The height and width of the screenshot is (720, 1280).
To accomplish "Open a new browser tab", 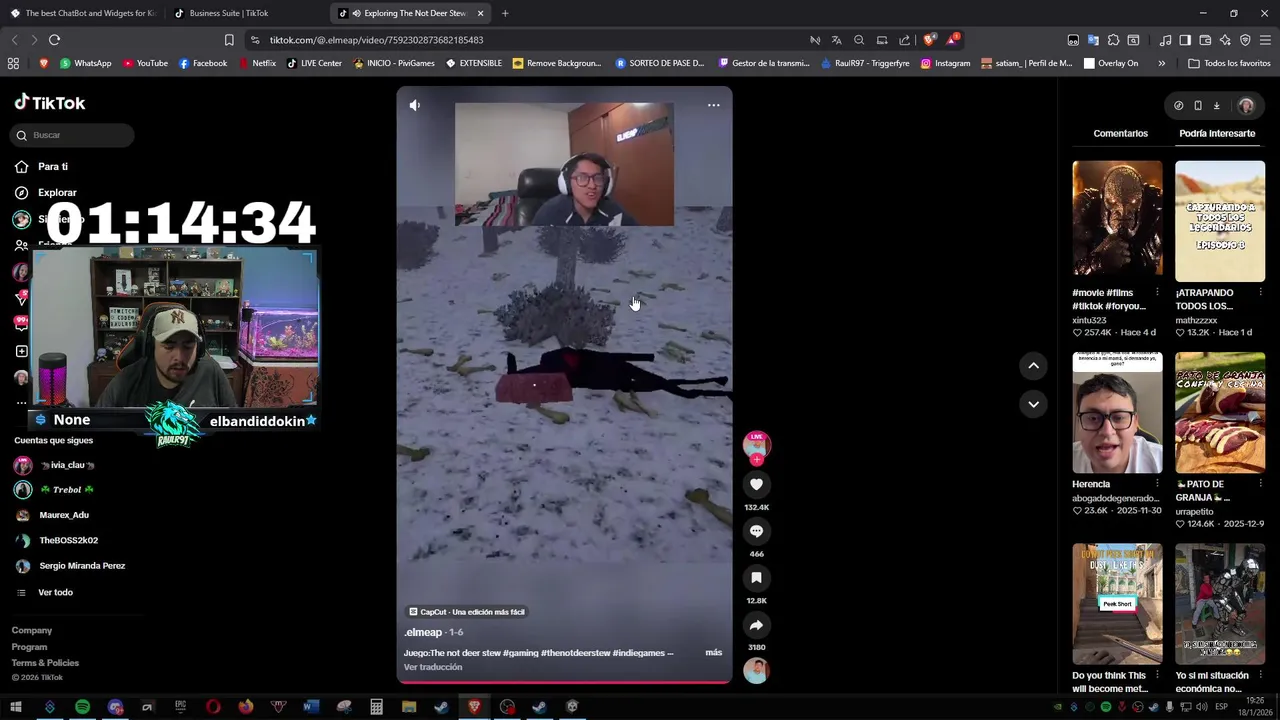I will click(505, 13).
